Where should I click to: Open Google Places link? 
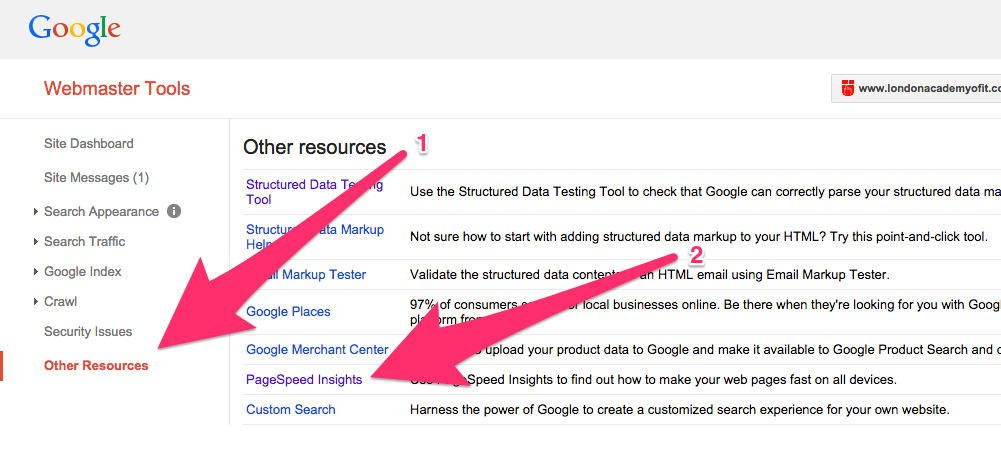pyautogui.click(x=289, y=312)
